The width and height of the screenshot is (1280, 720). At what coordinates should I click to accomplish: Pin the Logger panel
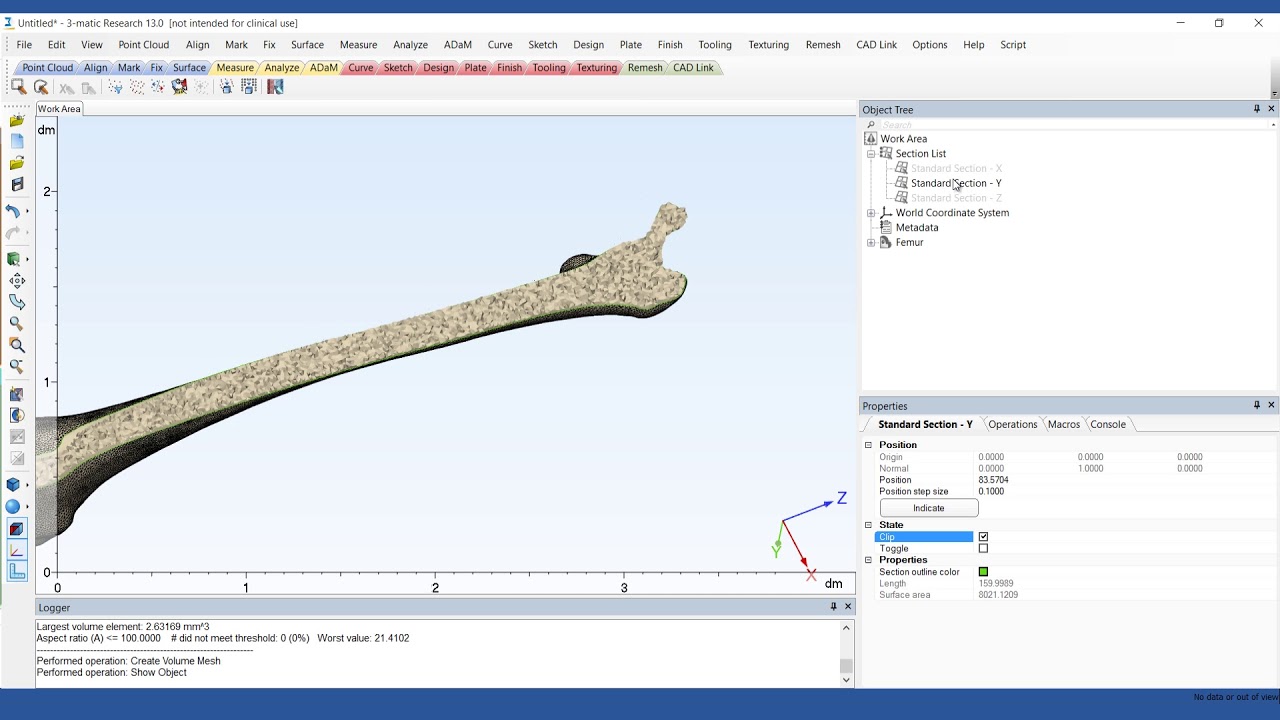[x=833, y=606]
